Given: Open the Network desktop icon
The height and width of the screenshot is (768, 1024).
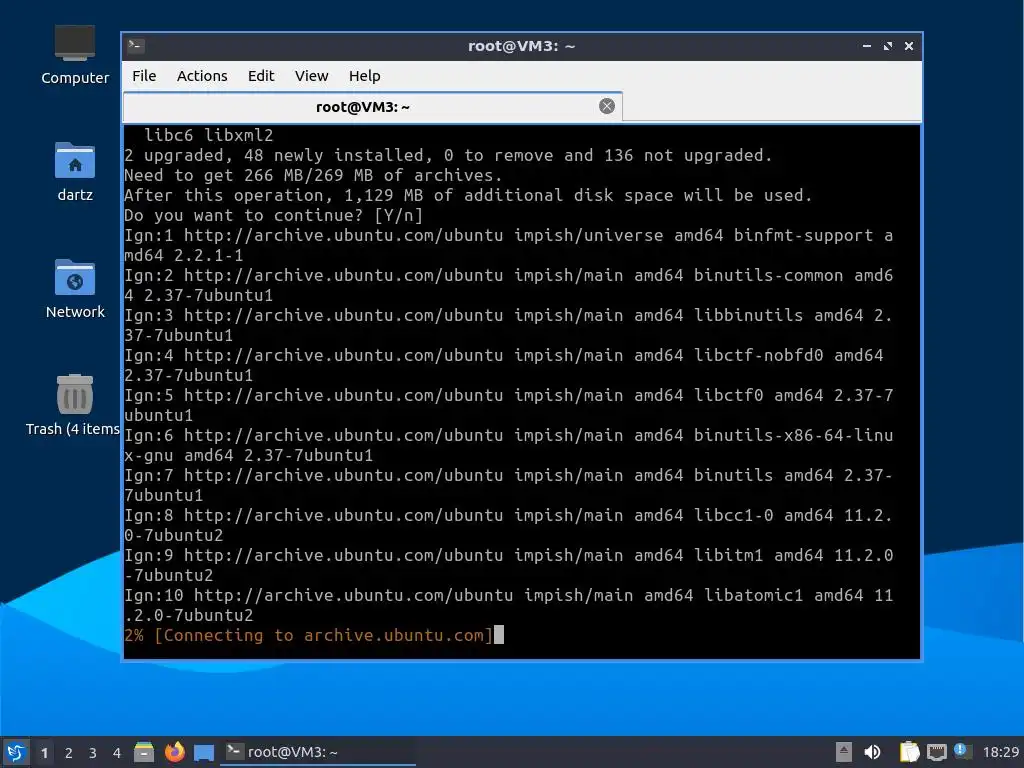Looking at the screenshot, I should 75,289.
